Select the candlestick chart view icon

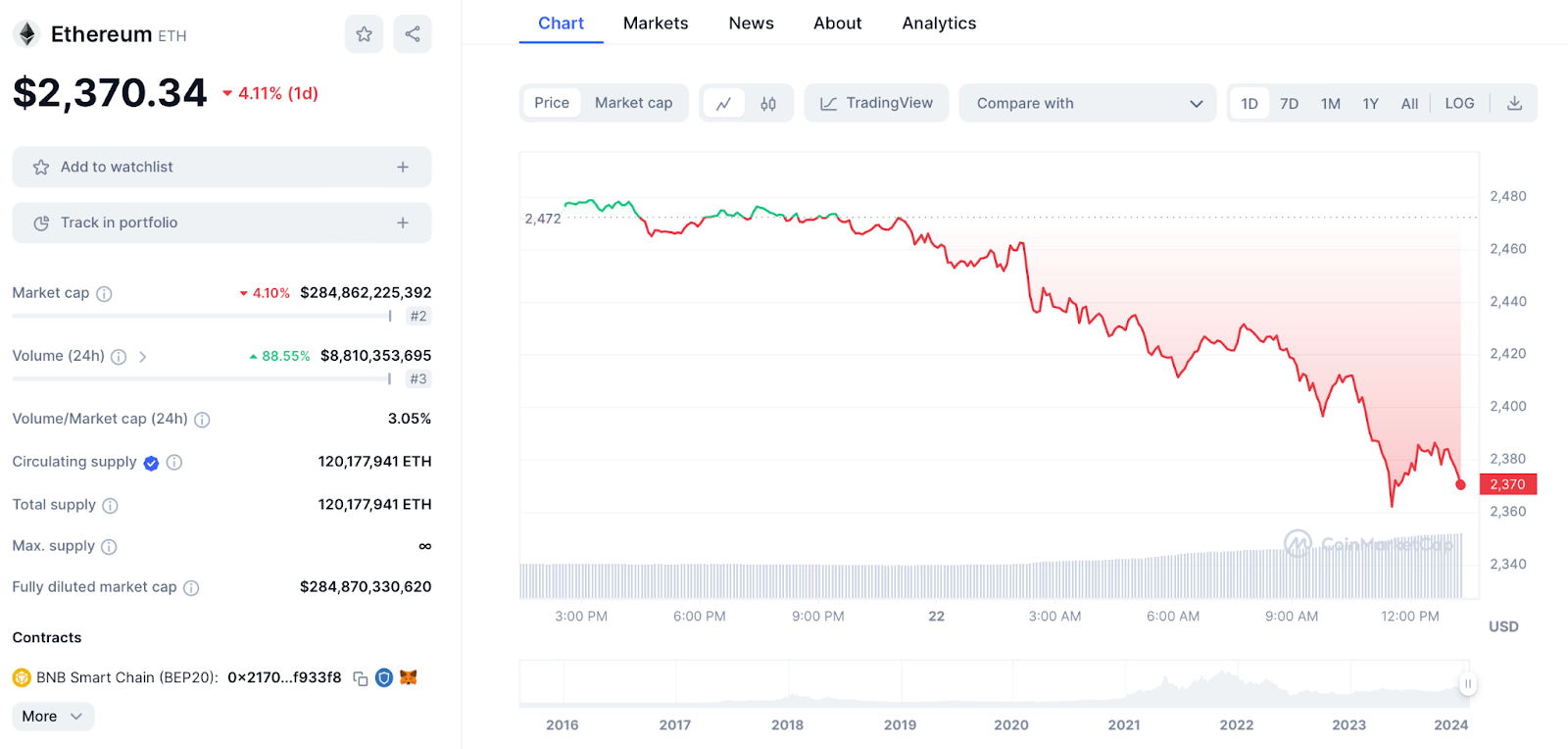tap(768, 103)
